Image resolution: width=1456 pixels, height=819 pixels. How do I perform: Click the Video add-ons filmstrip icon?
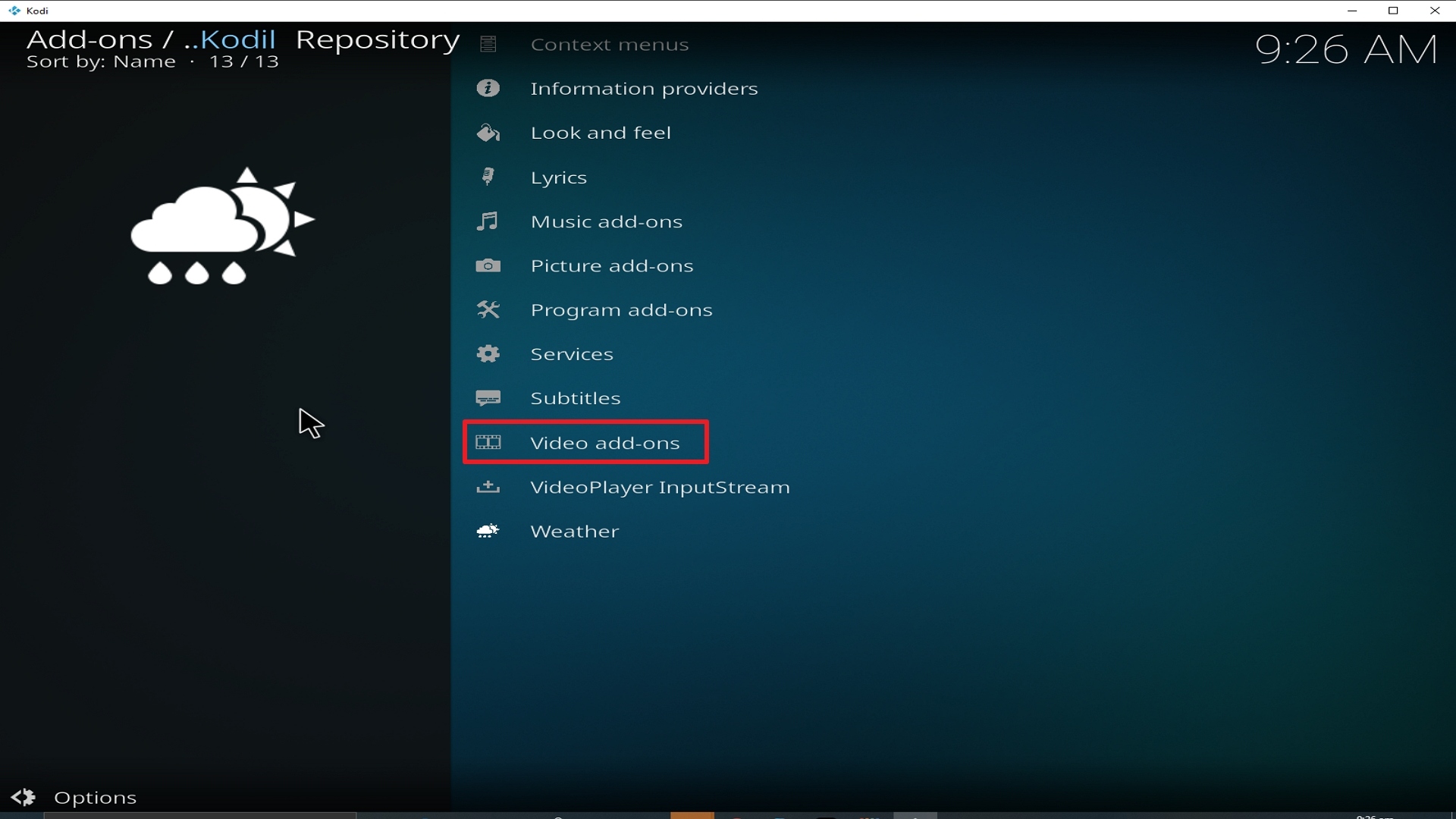click(x=488, y=442)
